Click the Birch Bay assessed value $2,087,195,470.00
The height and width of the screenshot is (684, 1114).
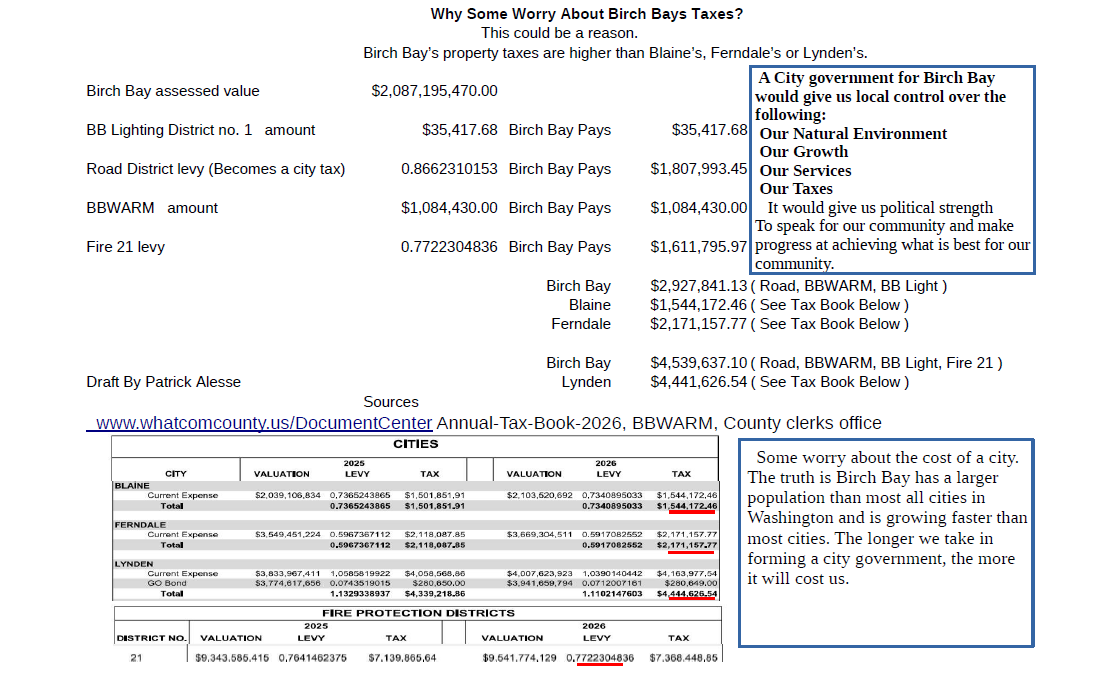pos(434,91)
